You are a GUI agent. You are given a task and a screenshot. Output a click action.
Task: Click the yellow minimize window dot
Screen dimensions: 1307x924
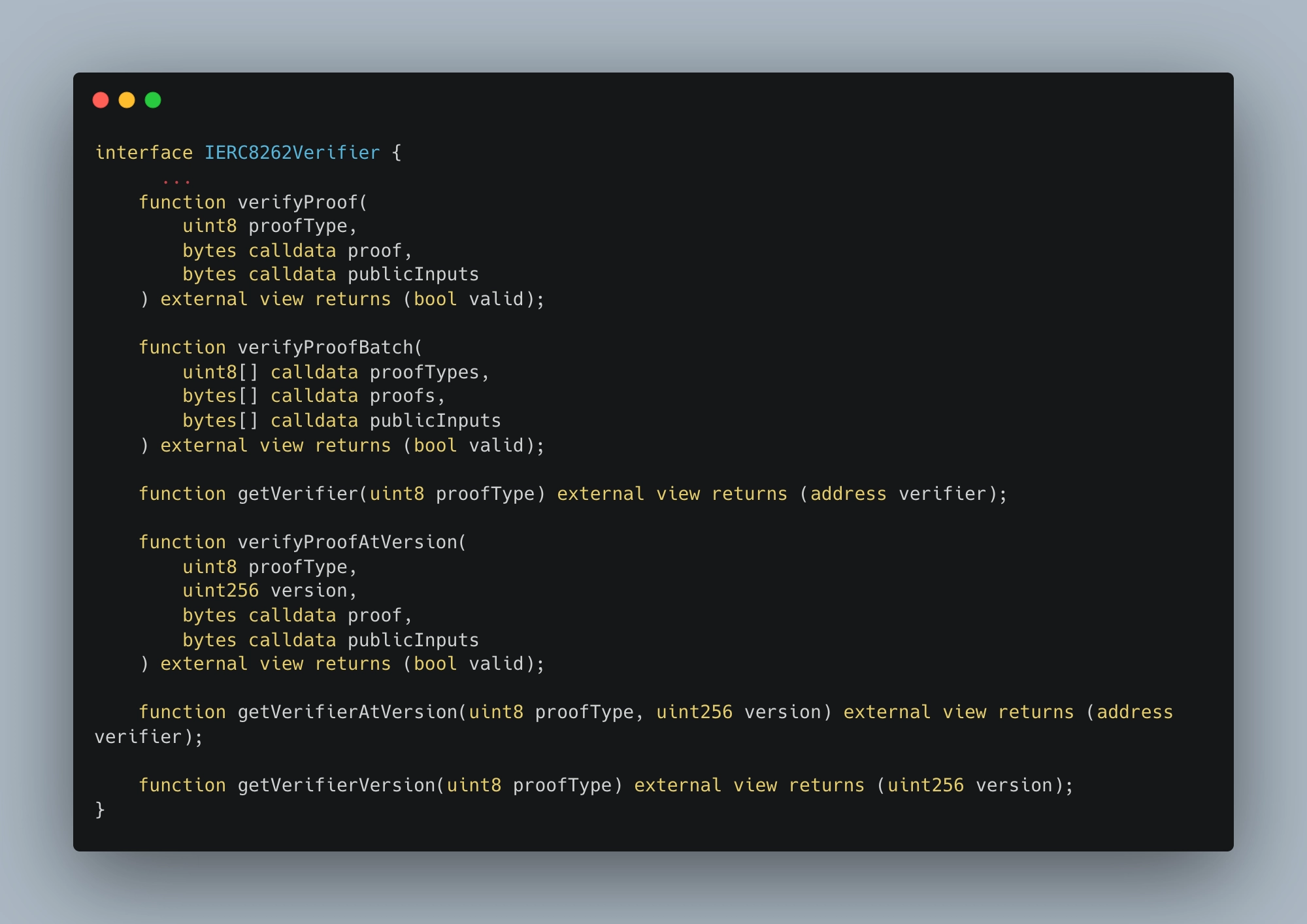click(127, 100)
